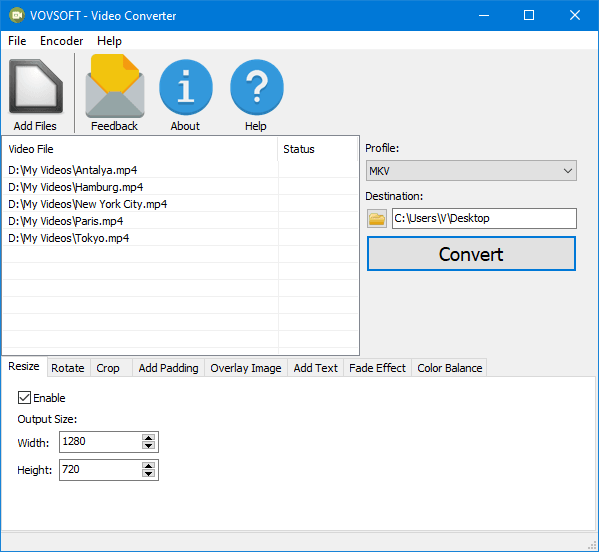Image resolution: width=599 pixels, height=552 pixels.
Task: Open the Help question mark icon
Action: 257,87
